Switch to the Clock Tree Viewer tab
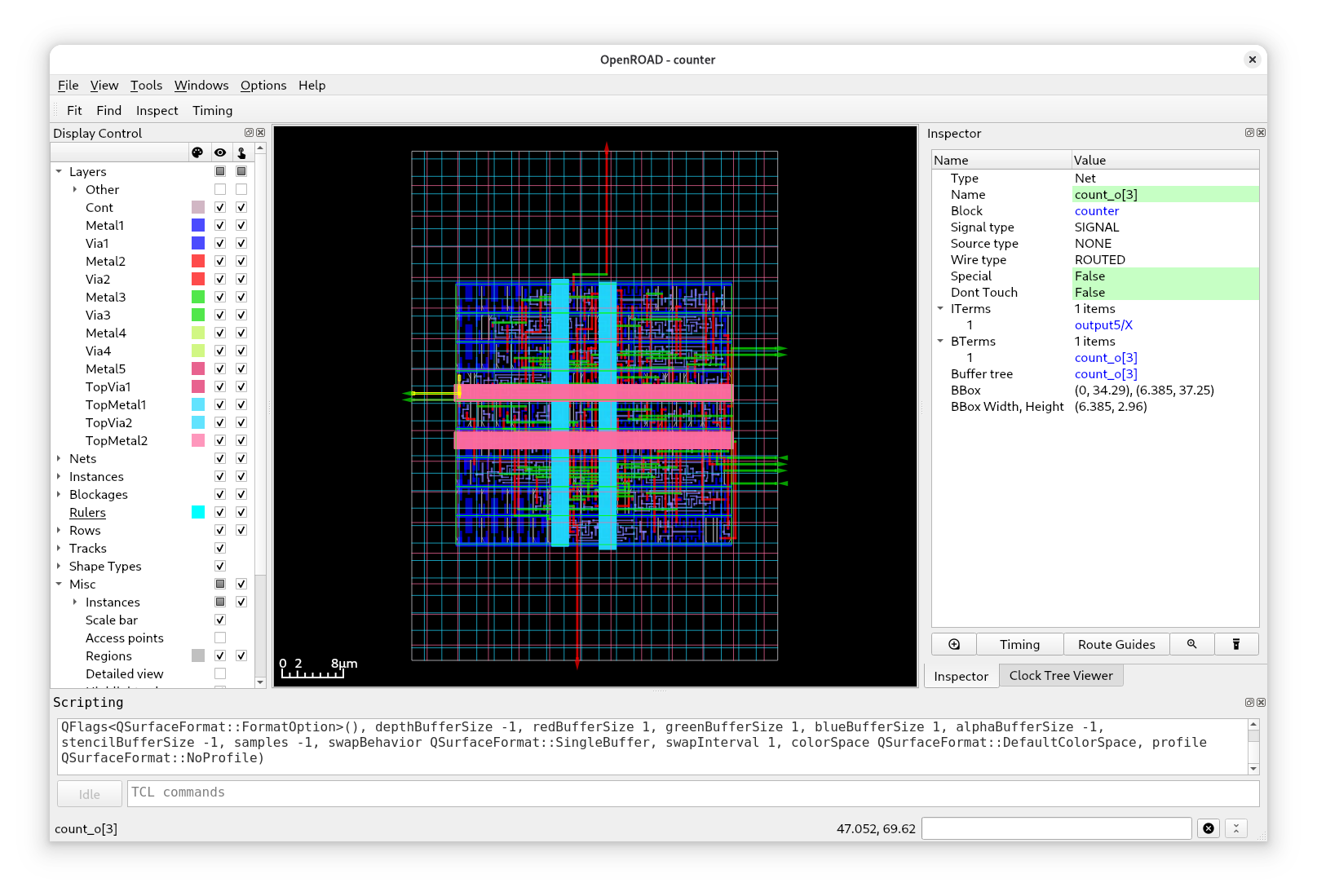This screenshot has width=1317, height=896. pyautogui.click(x=1061, y=676)
